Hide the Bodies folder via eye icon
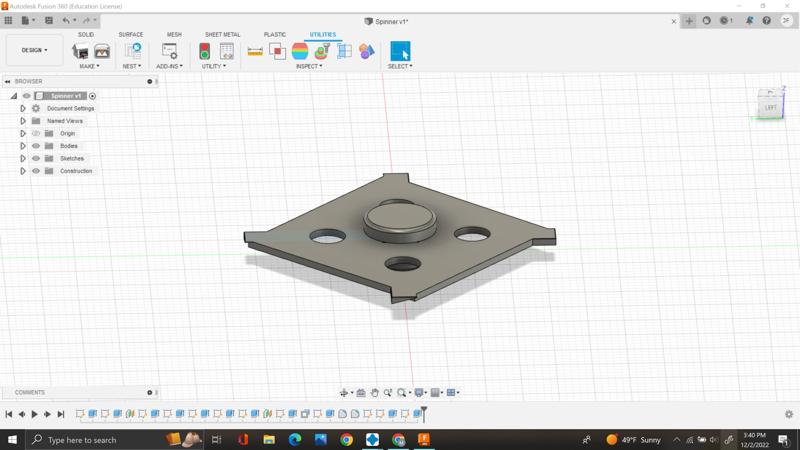This screenshot has height=450, width=800. (x=36, y=146)
